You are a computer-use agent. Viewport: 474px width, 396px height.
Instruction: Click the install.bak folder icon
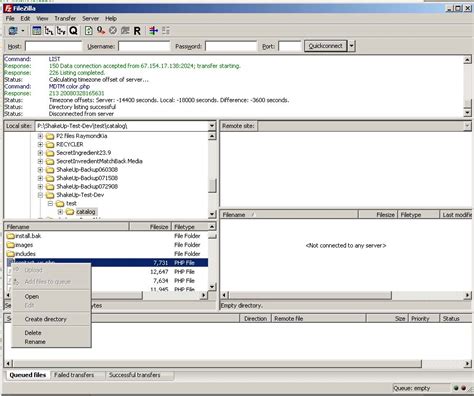coord(11,236)
